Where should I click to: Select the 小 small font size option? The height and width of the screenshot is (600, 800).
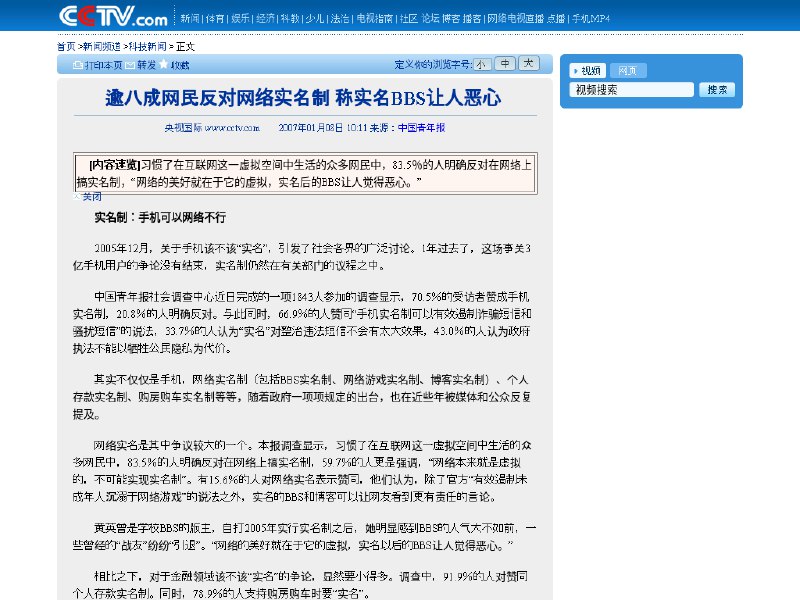(483, 65)
